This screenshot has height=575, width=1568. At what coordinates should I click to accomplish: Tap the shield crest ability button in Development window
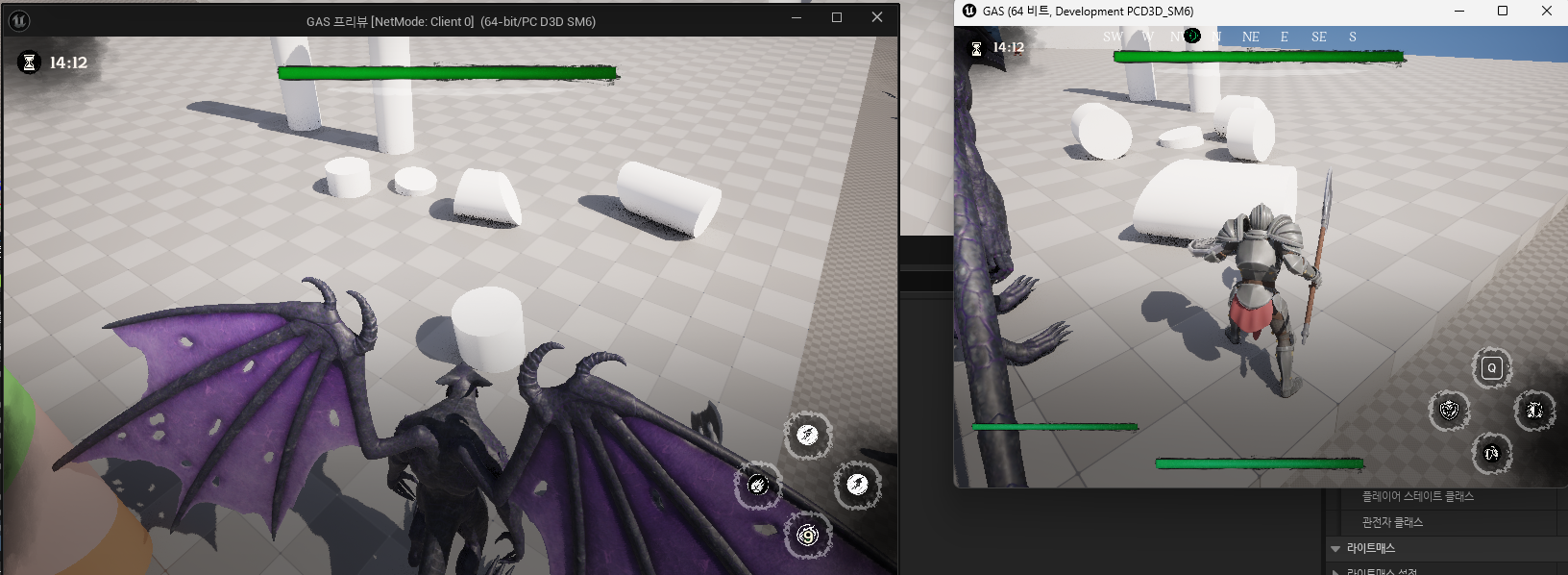click(1449, 411)
